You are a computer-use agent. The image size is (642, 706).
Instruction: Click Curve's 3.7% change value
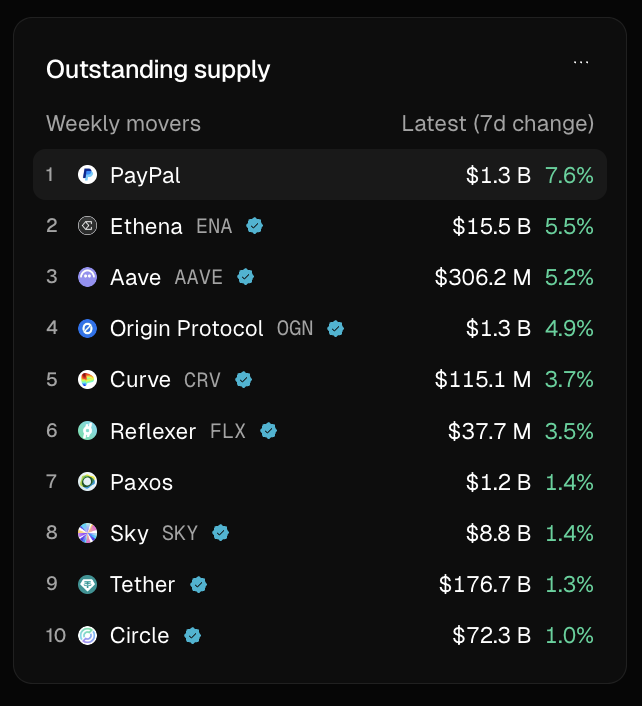569,380
